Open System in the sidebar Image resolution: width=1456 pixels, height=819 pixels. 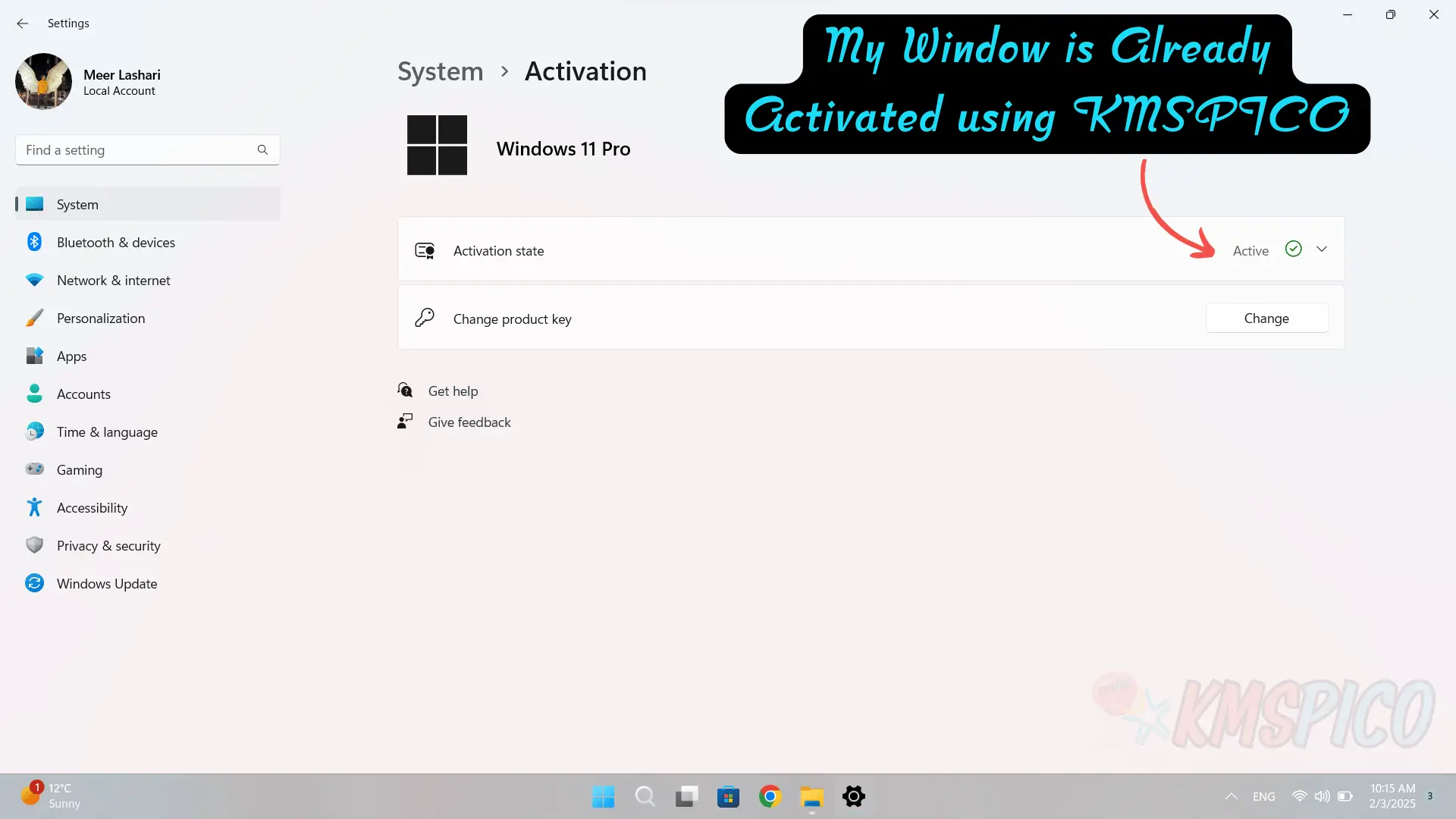coord(147,204)
